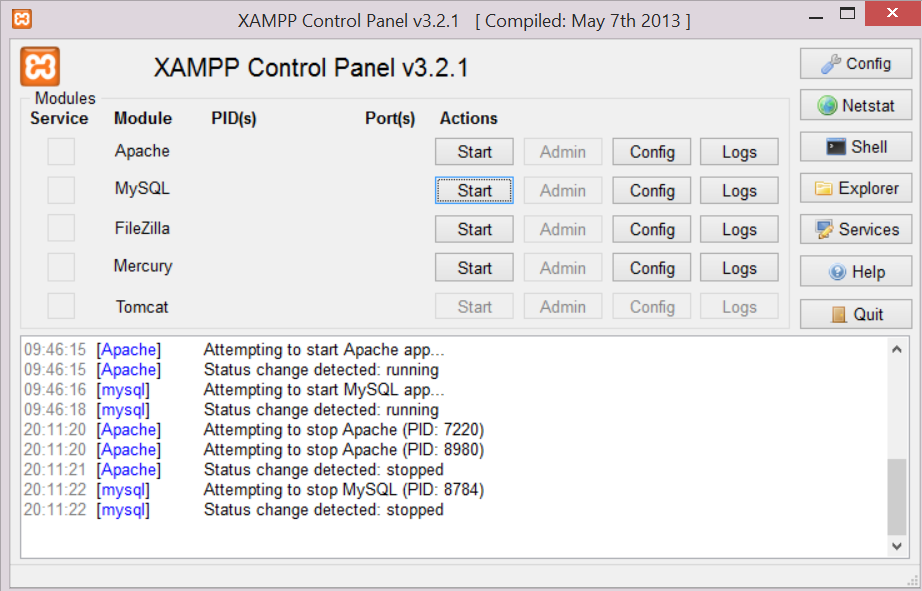
Task: Open Explorer folder icon button
Action: click(856, 188)
